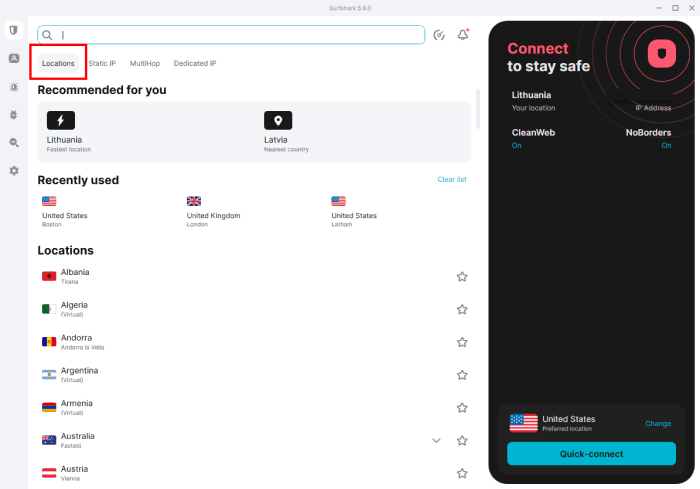Click the map pin nearest country icon

click(x=278, y=120)
